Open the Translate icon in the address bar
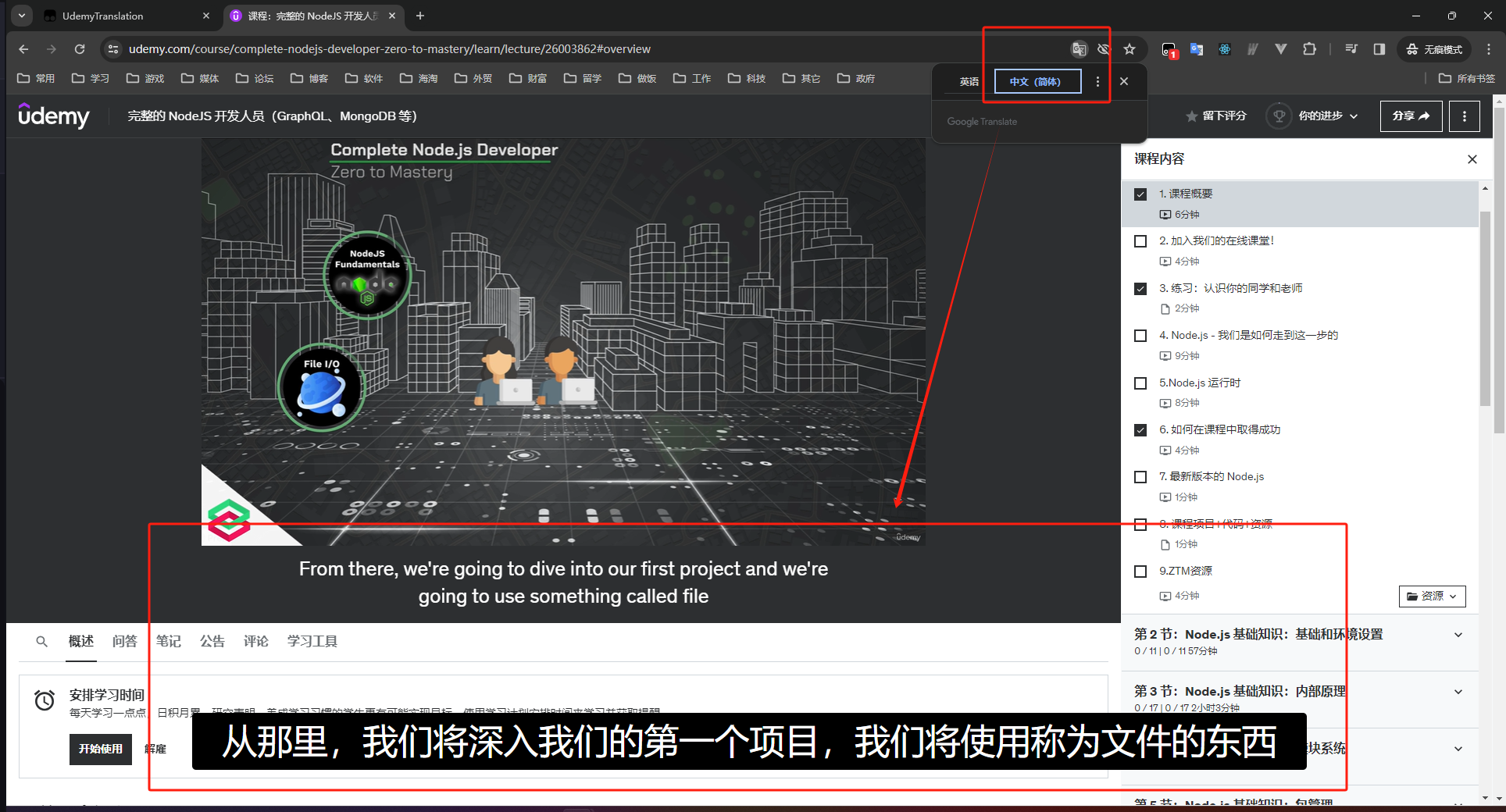1506x812 pixels. 1079,49
